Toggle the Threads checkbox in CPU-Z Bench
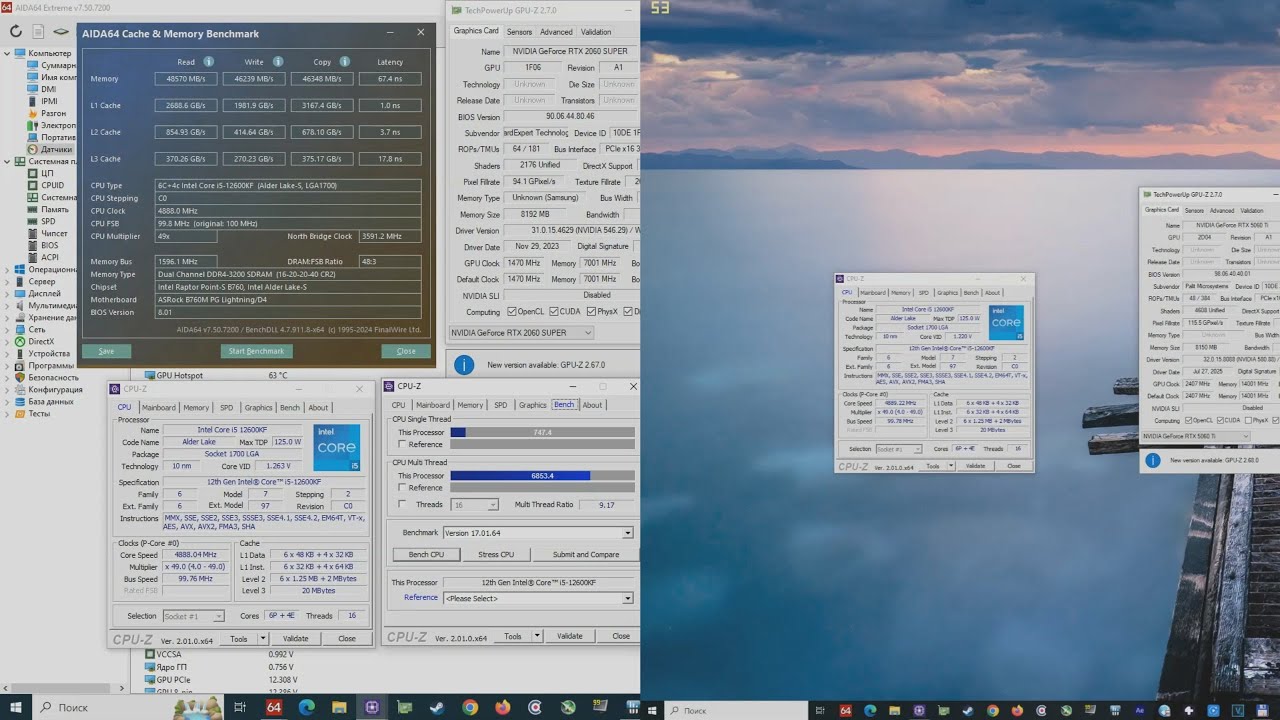1280x720 pixels. tap(402, 504)
